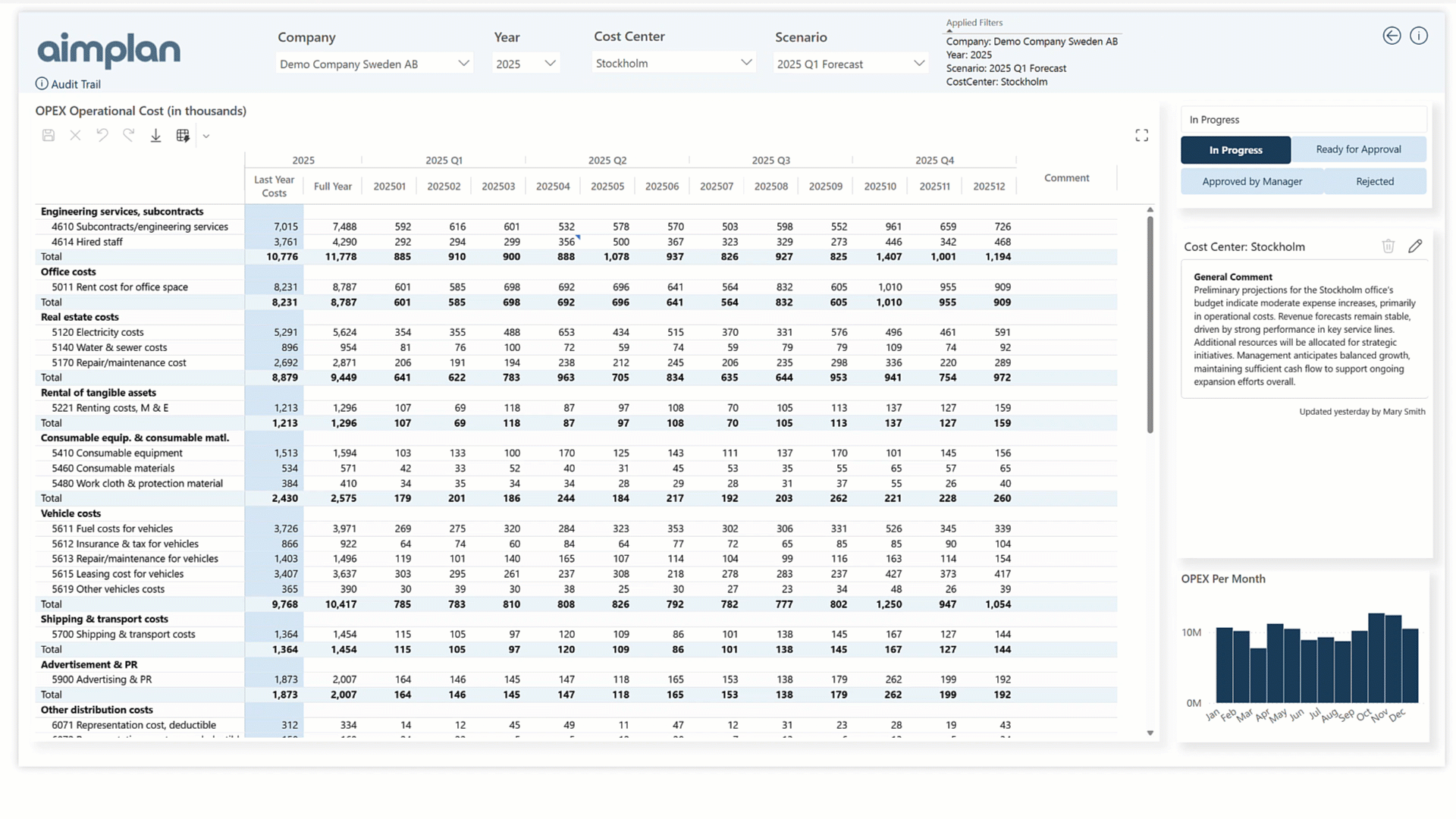Open the info button near the back arrow

[1419, 36]
